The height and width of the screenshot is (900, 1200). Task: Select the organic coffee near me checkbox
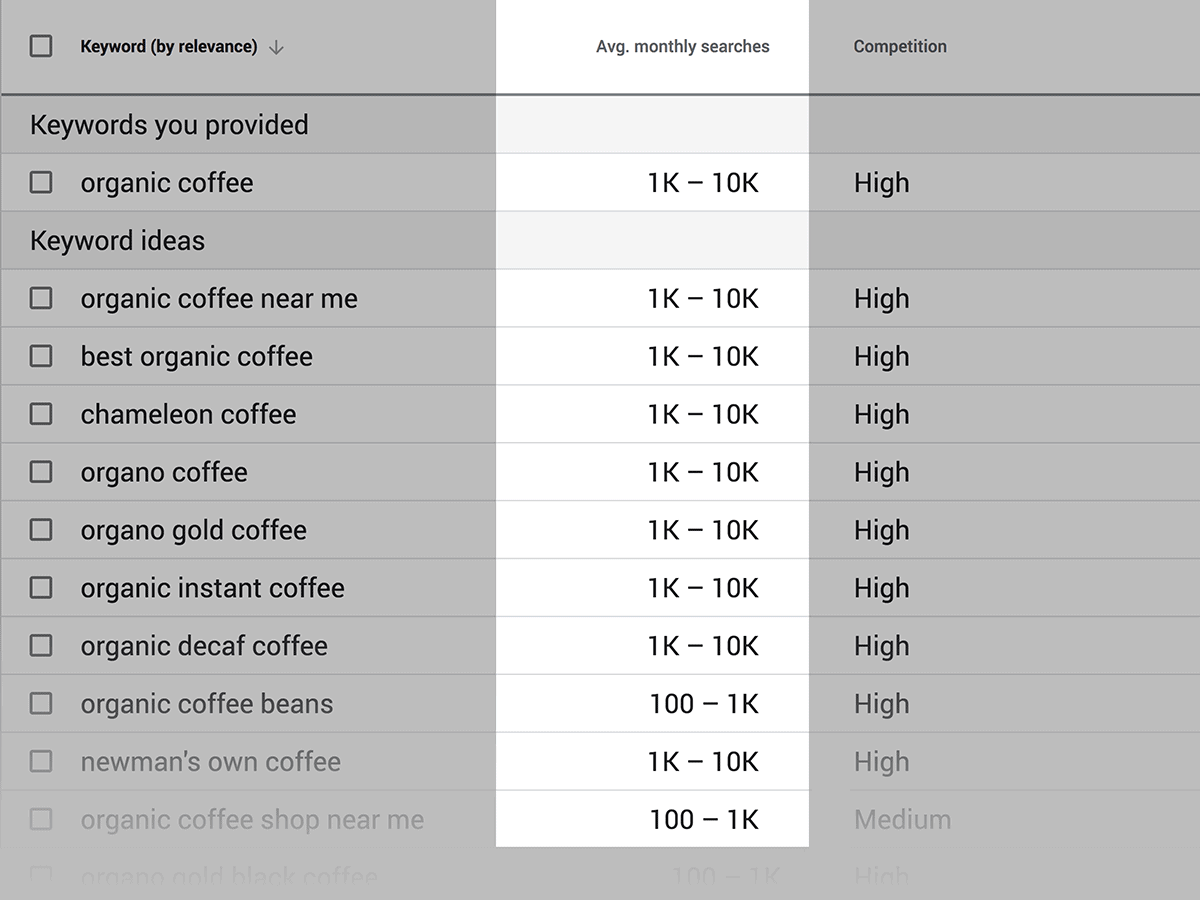pos(41,298)
